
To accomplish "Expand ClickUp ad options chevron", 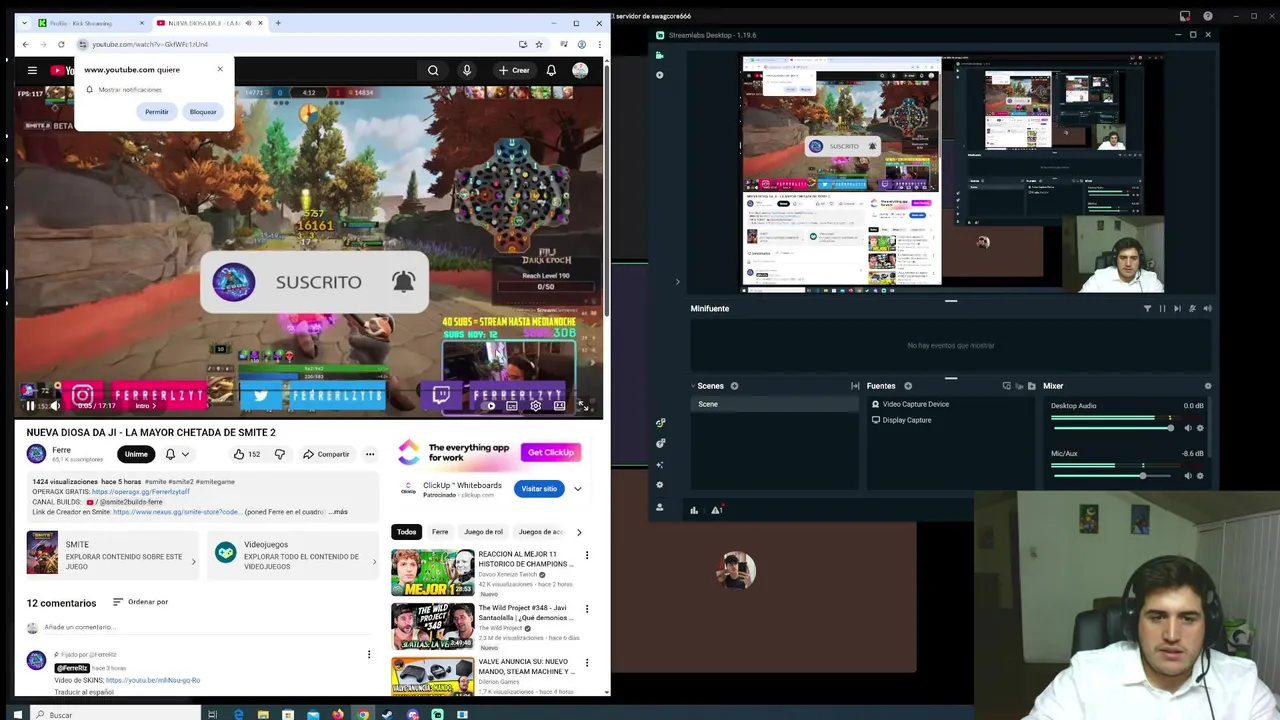I will pyautogui.click(x=577, y=489).
